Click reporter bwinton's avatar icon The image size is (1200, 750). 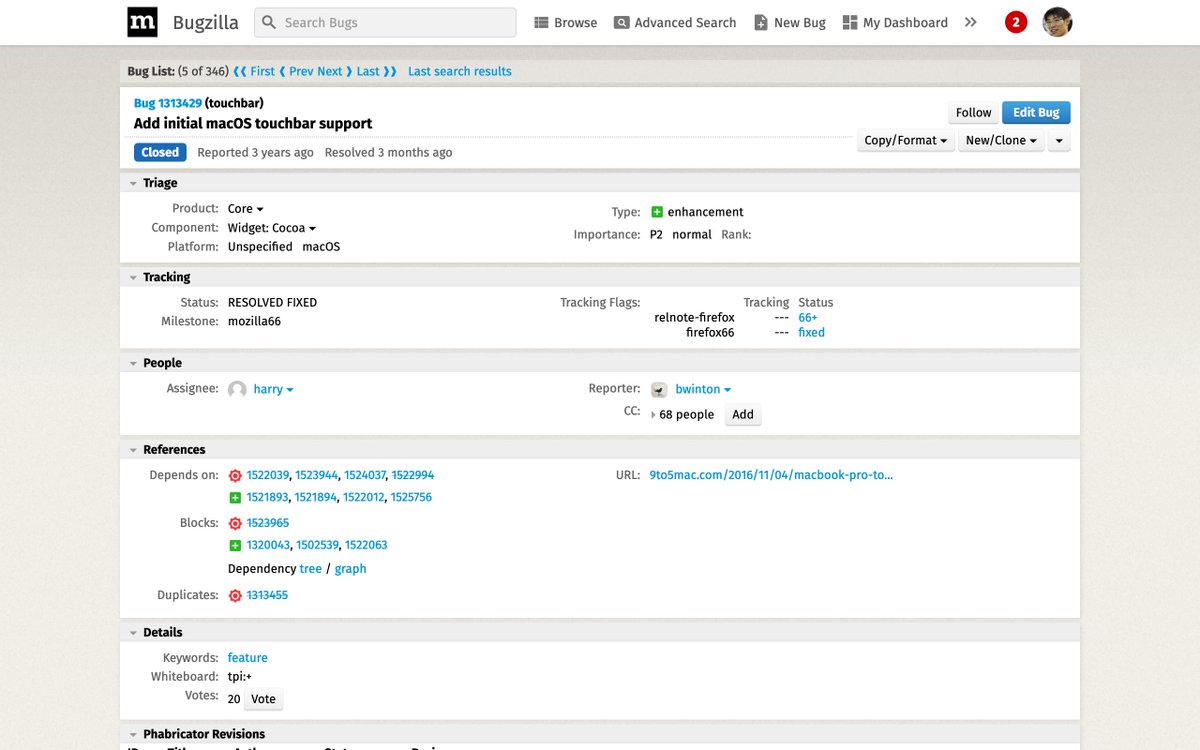pyautogui.click(x=659, y=390)
